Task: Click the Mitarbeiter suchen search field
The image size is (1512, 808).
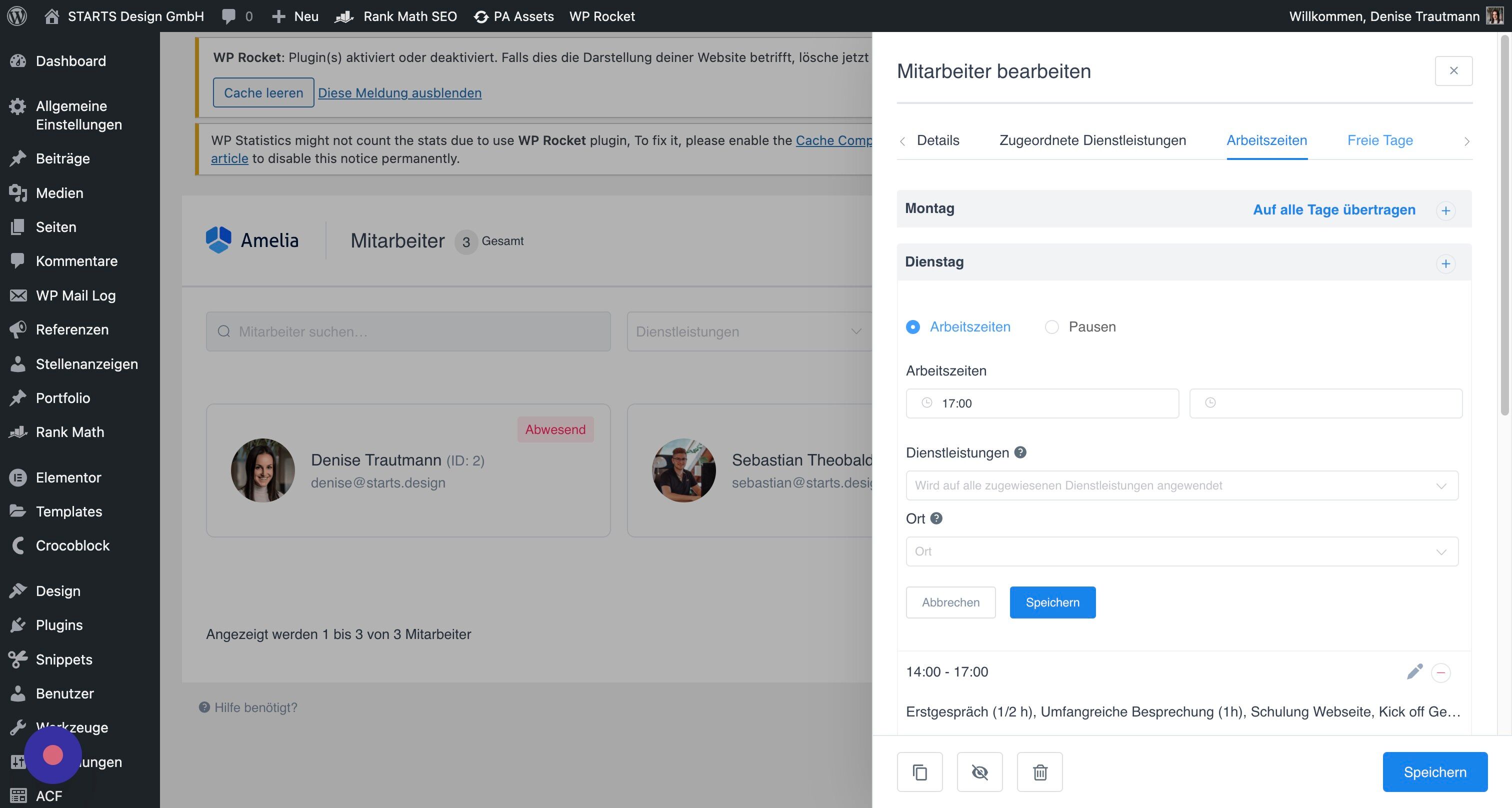Action: click(408, 331)
